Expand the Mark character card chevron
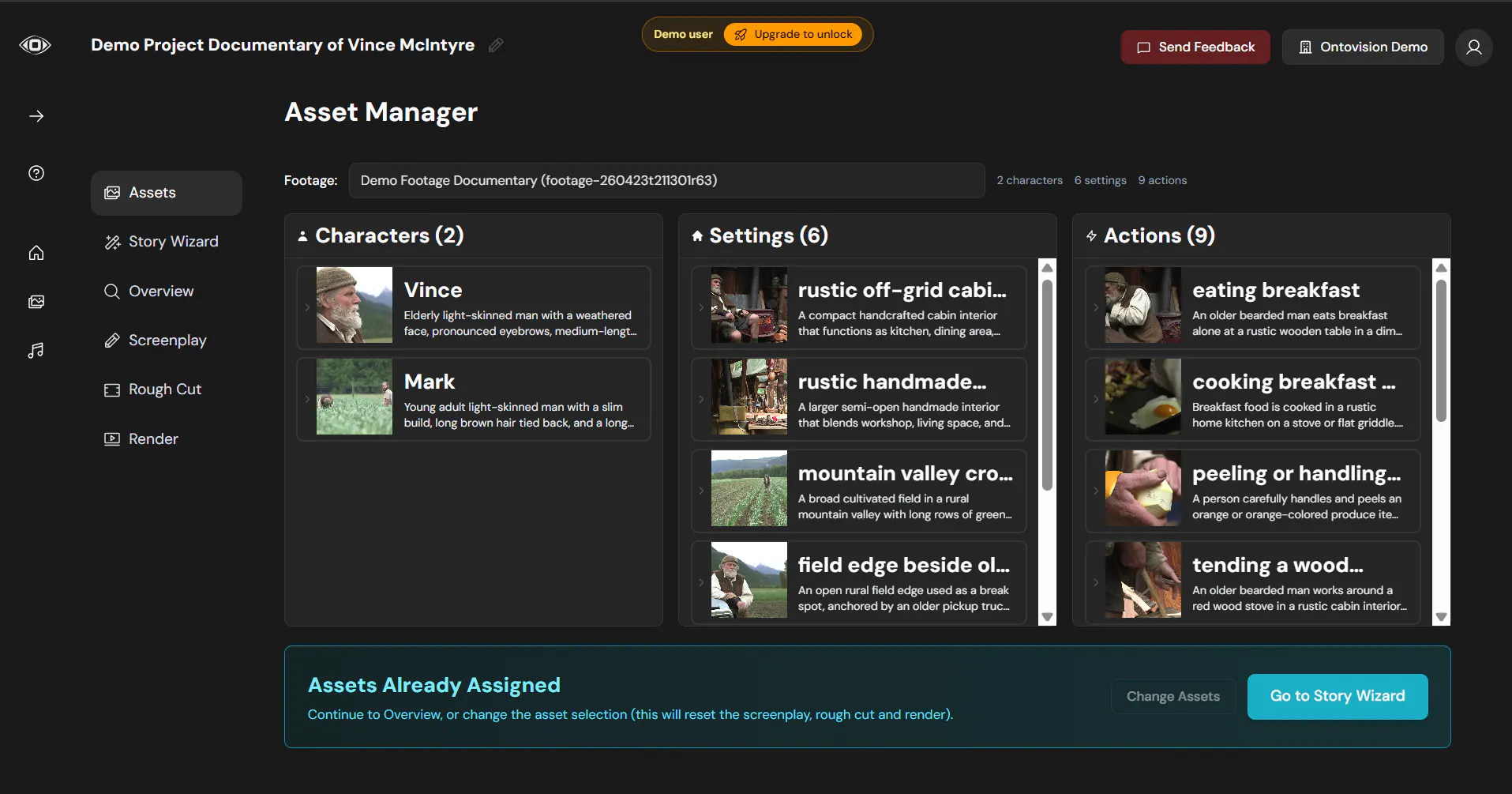The image size is (1512, 794). tap(307, 399)
